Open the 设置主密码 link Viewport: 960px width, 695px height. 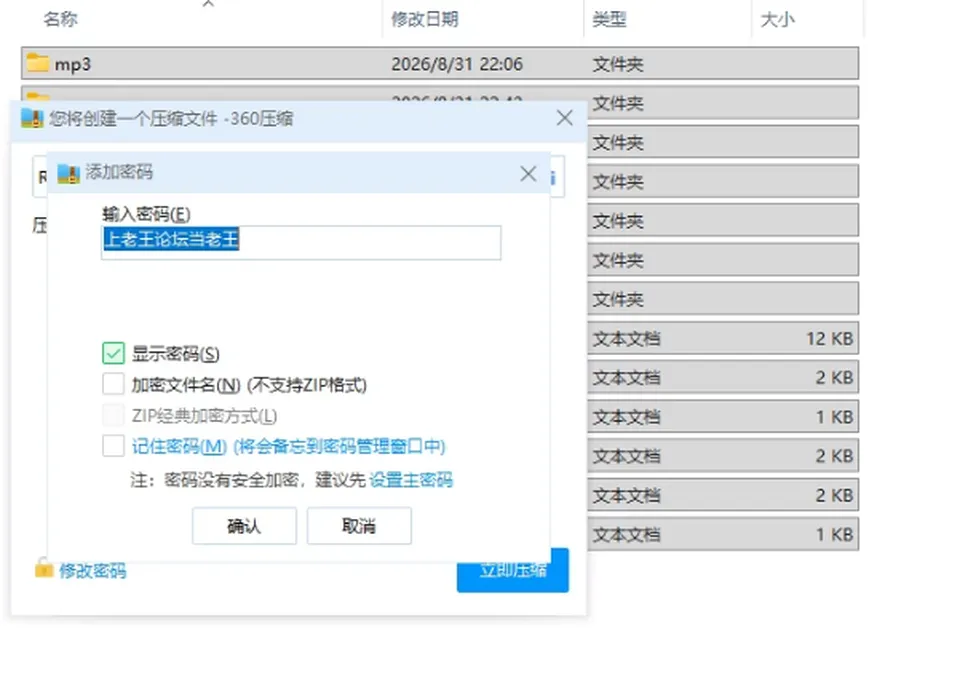[x=411, y=479]
